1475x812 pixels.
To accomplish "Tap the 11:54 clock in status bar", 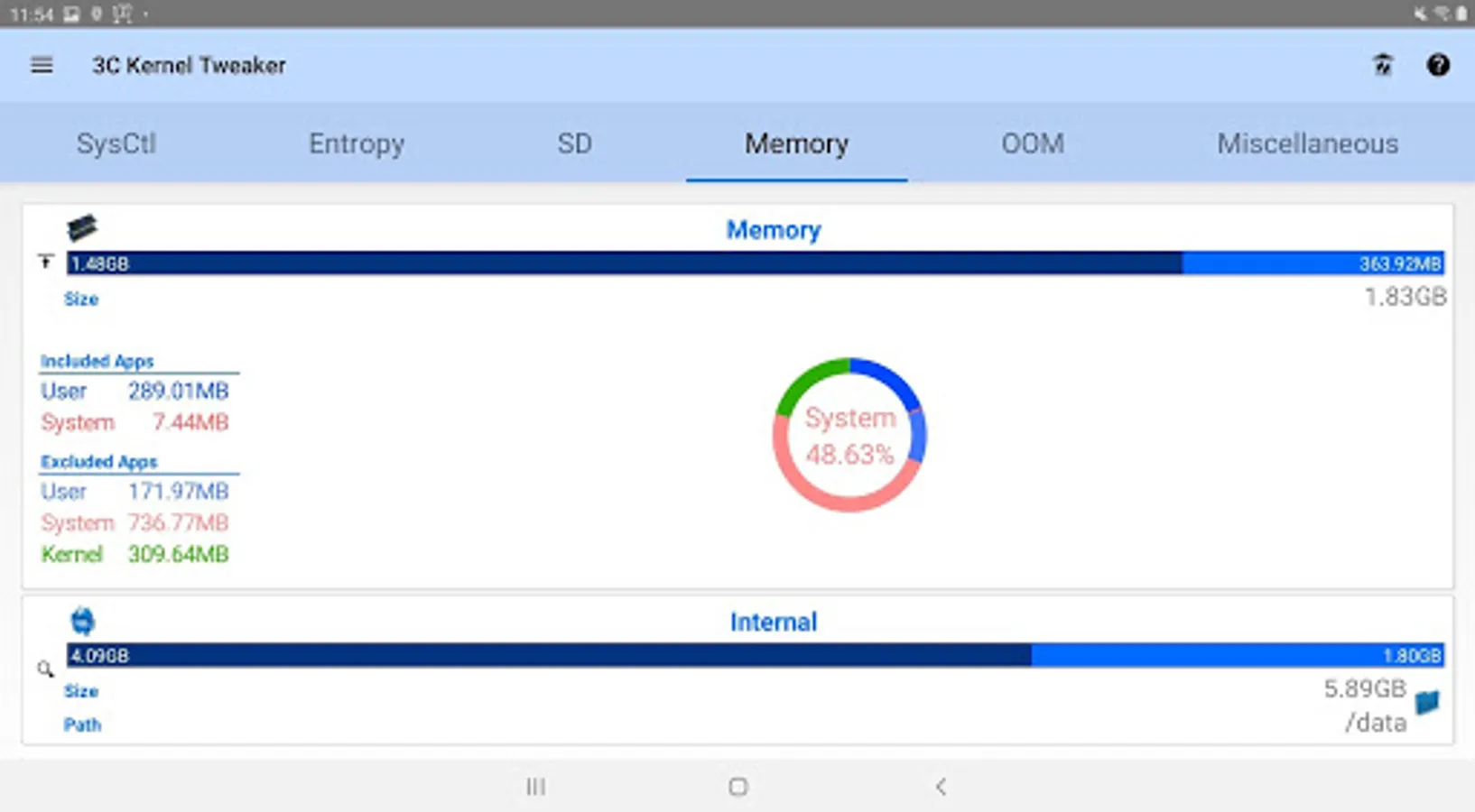I will [x=32, y=14].
